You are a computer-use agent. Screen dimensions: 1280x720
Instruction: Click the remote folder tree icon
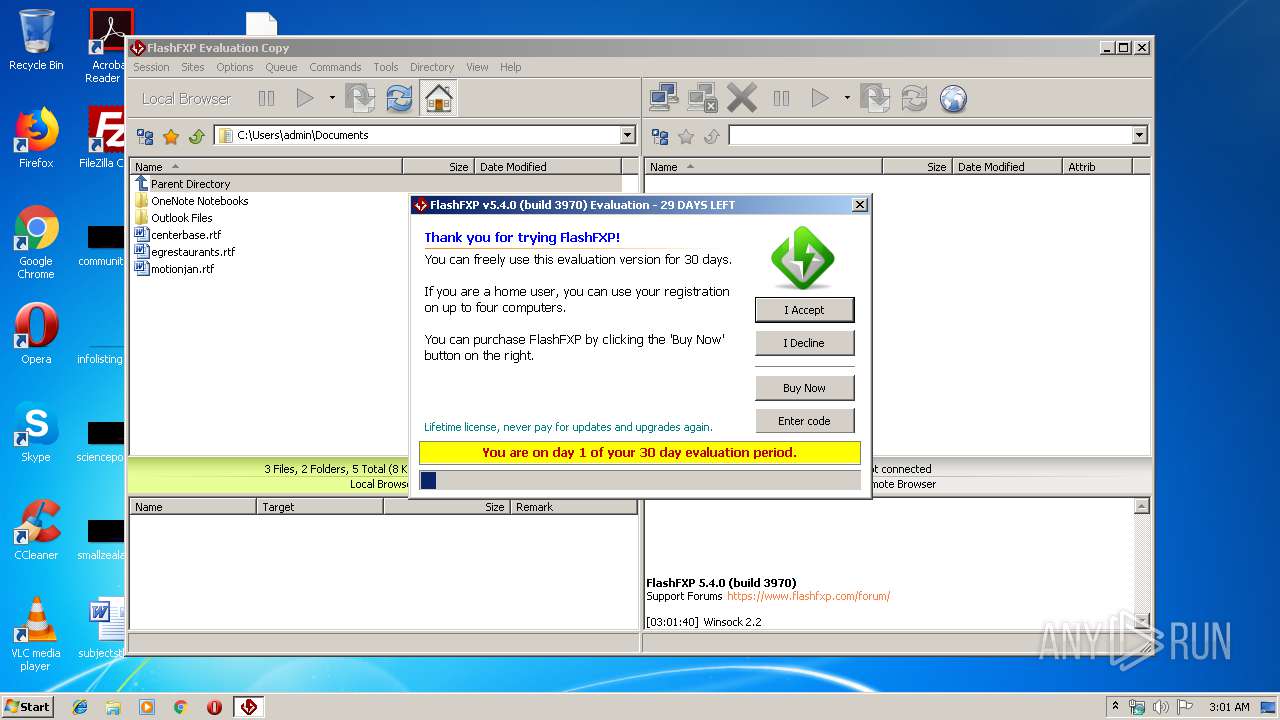660,136
